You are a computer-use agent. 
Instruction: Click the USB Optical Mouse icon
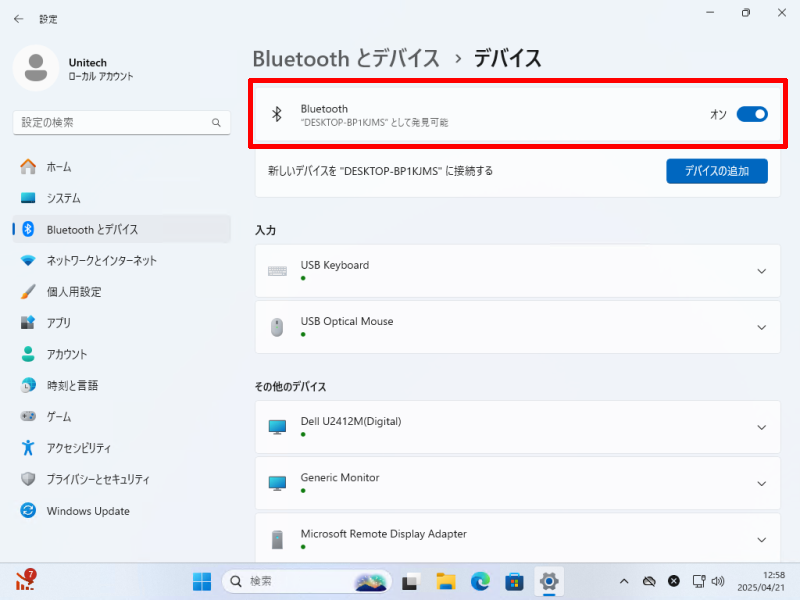point(277,327)
